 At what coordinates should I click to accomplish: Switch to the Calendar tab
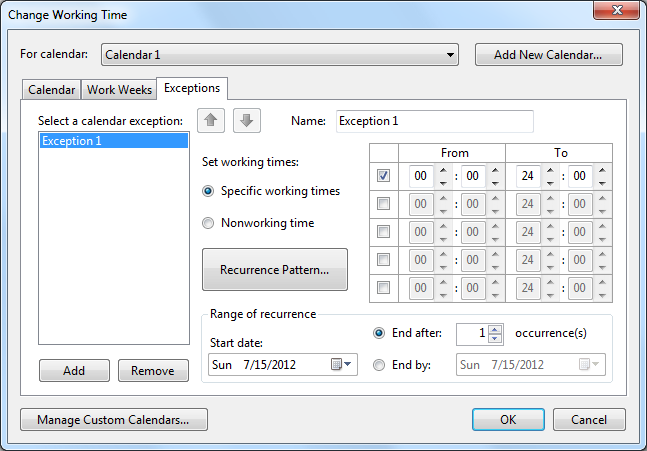coord(51,90)
